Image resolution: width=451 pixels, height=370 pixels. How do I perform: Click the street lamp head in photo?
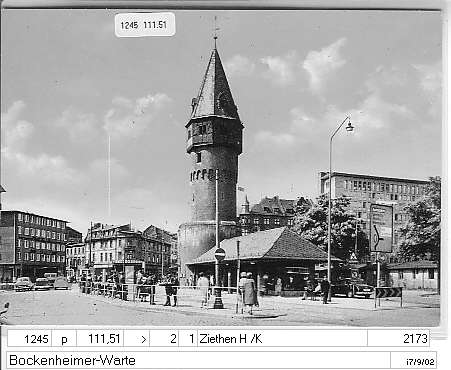coord(349,127)
